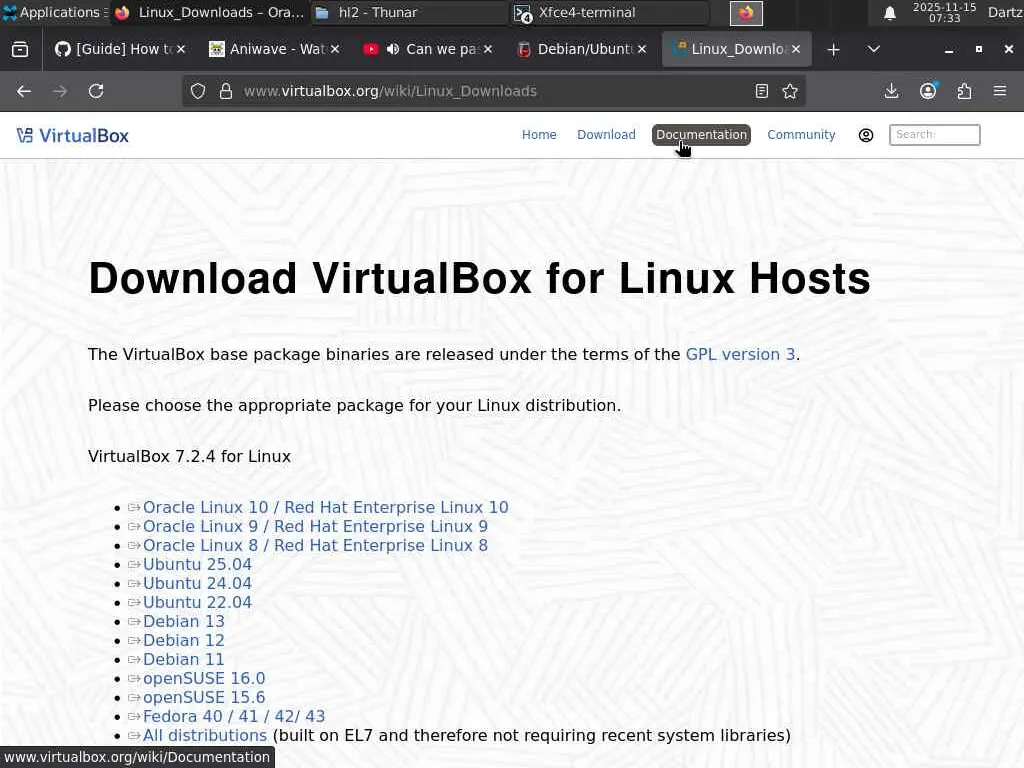
Task: Mute the Can we pa tab audio icon
Action: [x=392, y=50]
